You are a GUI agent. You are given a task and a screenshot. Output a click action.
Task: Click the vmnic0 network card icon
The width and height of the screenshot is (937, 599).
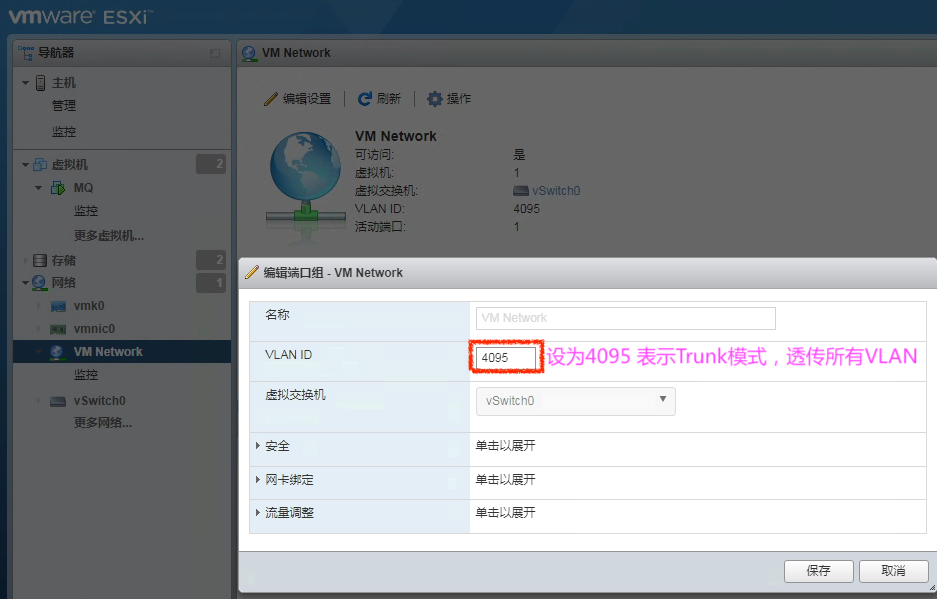[x=58, y=329]
